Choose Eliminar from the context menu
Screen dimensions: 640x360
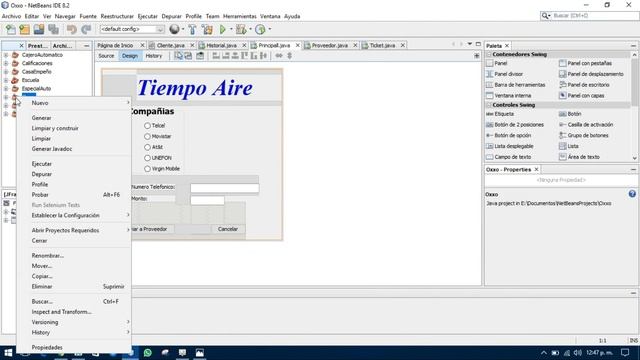(x=74, y=287)
